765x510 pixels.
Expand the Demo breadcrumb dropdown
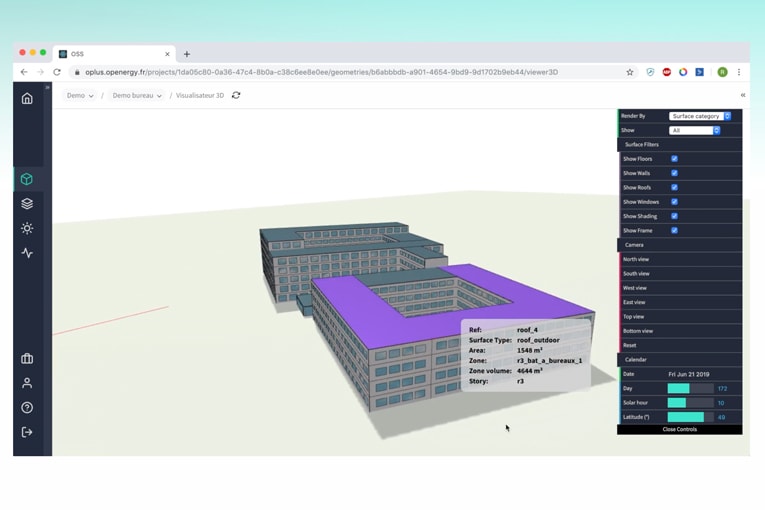click(x=80, y=96)
